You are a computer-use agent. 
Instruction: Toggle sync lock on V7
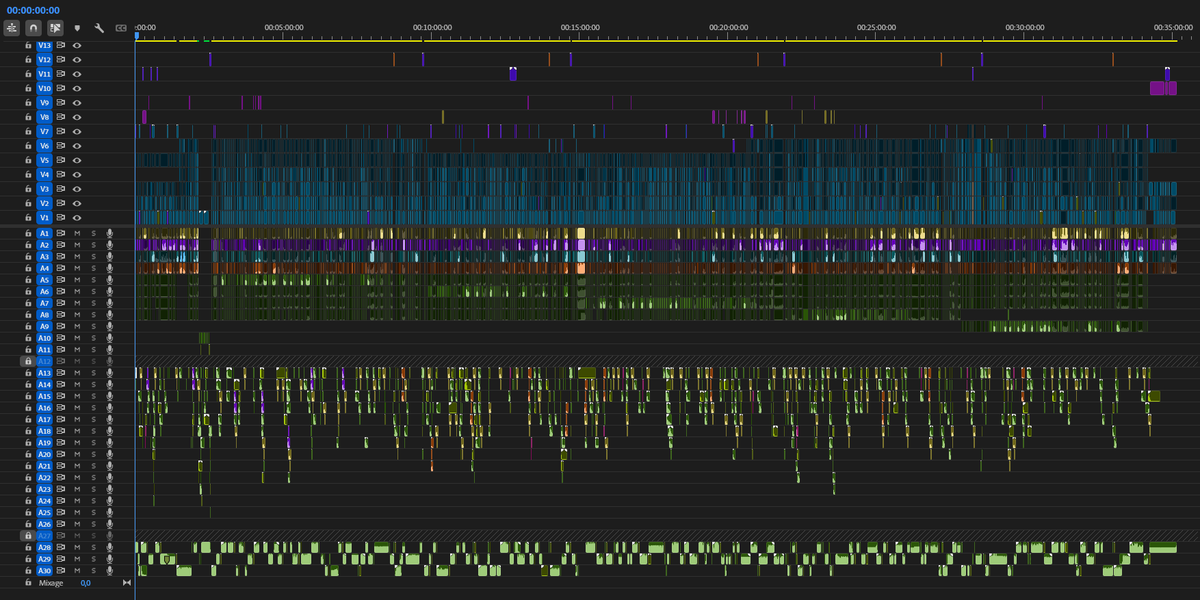coord(61,131)
